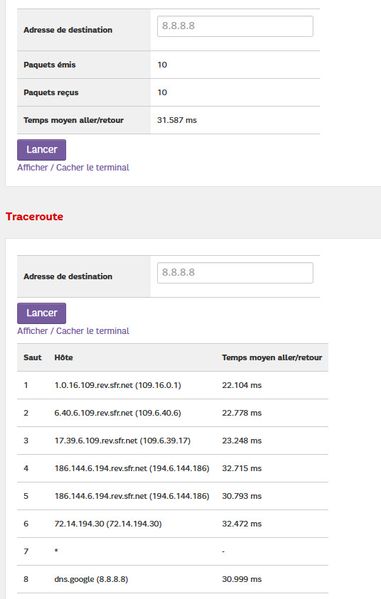
Task: Select hop 4 host 186.144.6.194.rev.sfr.net
Action: pos(132,468)
